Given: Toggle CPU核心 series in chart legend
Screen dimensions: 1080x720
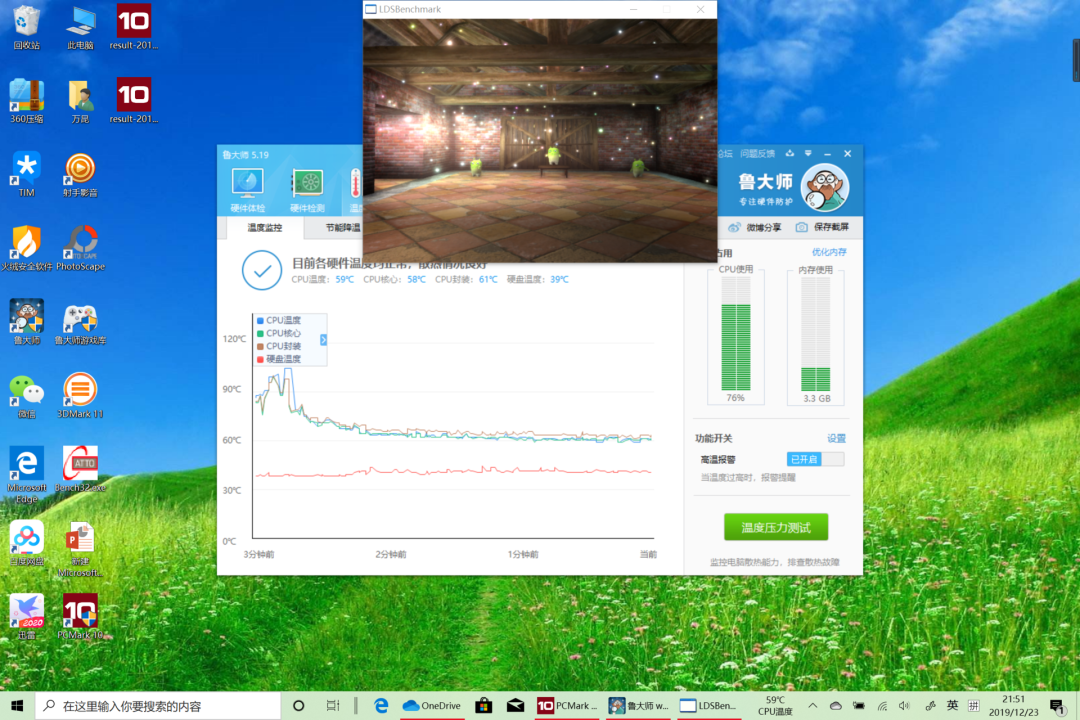Looking at the screenshot, I should click(x=279, y=333).
